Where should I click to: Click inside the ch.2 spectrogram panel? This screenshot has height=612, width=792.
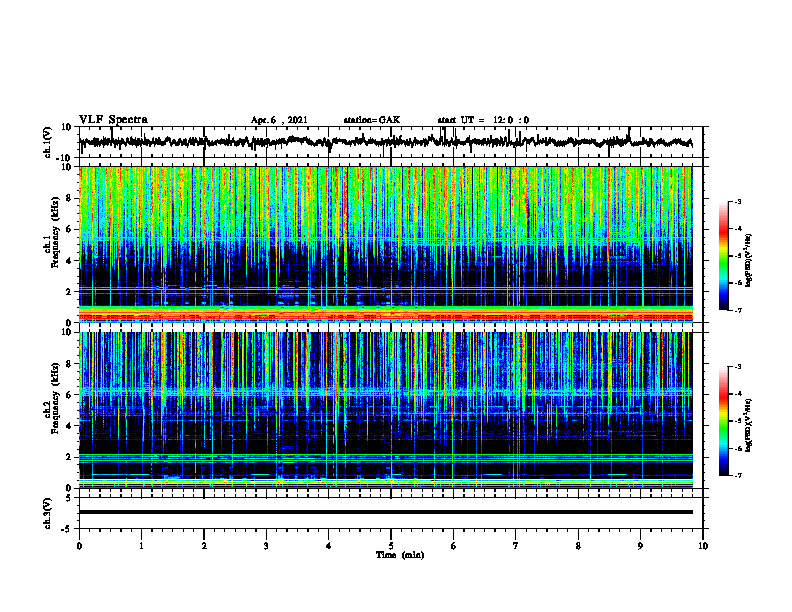pos(385,410)
